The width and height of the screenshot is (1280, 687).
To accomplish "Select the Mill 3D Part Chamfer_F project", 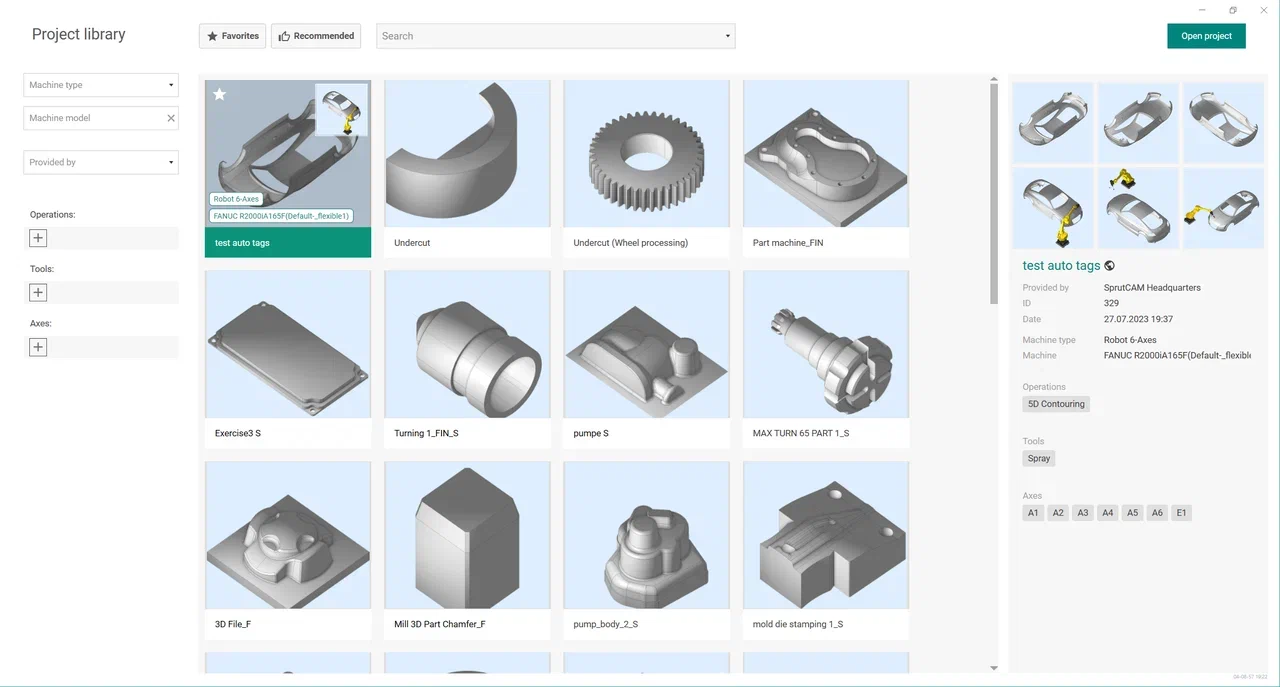I will [x=467, y=550].
